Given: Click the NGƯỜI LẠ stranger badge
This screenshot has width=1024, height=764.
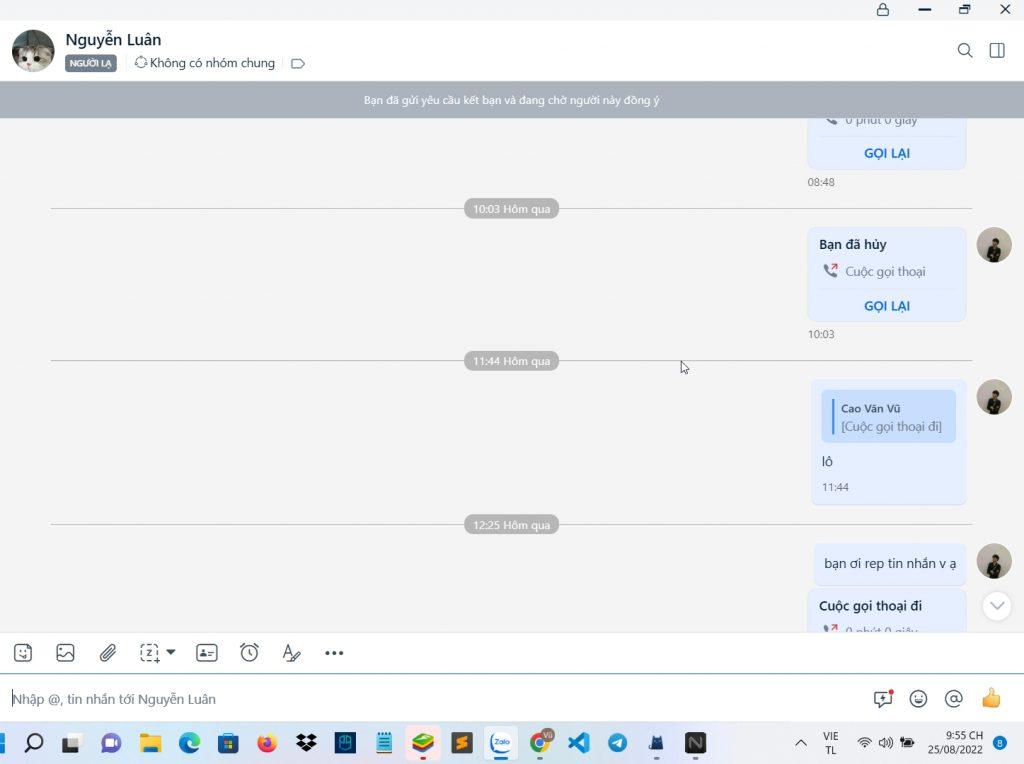Looking at the screenshot, I should pos(91,63).
